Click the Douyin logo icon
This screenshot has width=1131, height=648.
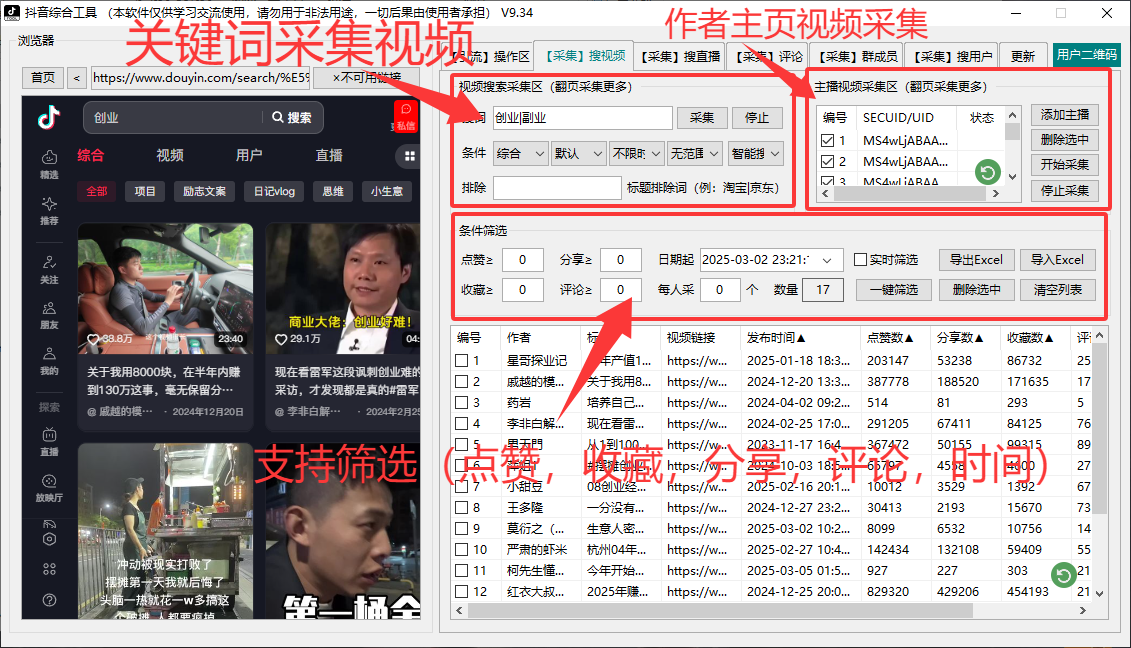(49, 118)
